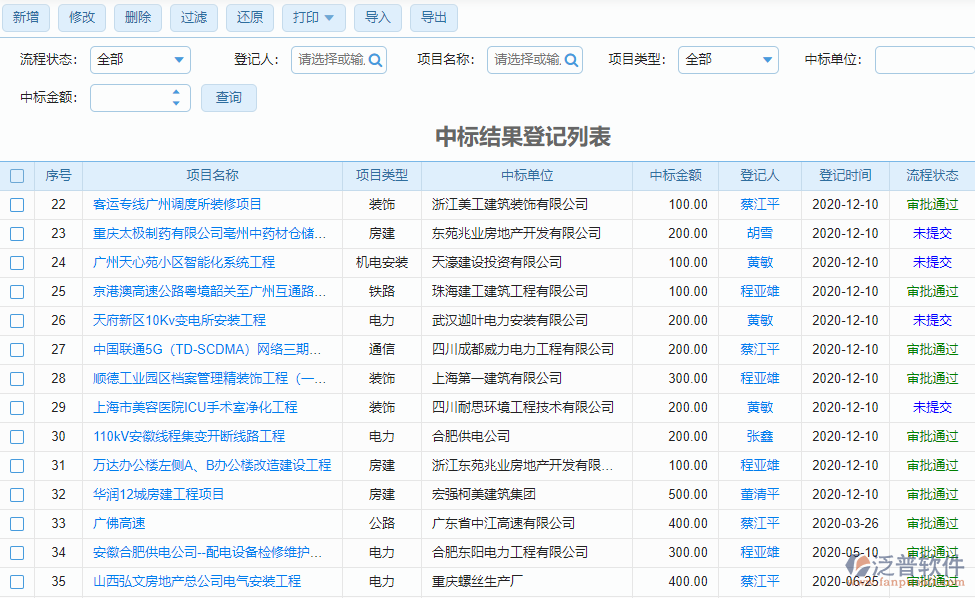Select the checkbox next to 广佛高速 row
The image size is (975, 598).
pyautogui.click(x=16, y=523)
